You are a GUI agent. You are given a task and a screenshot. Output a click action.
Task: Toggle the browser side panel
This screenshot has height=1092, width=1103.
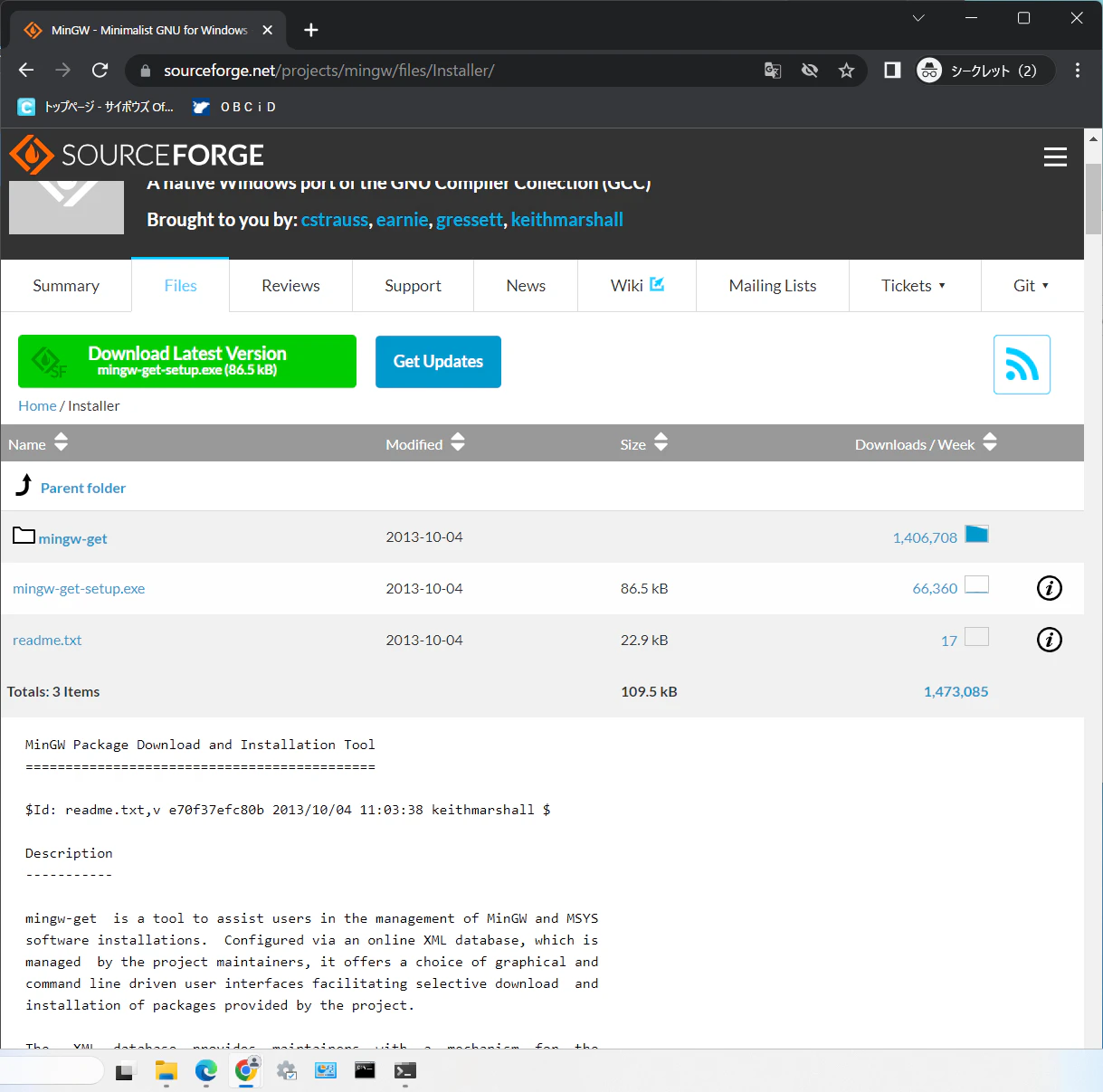pyautogui.click(x=892, y=71)
